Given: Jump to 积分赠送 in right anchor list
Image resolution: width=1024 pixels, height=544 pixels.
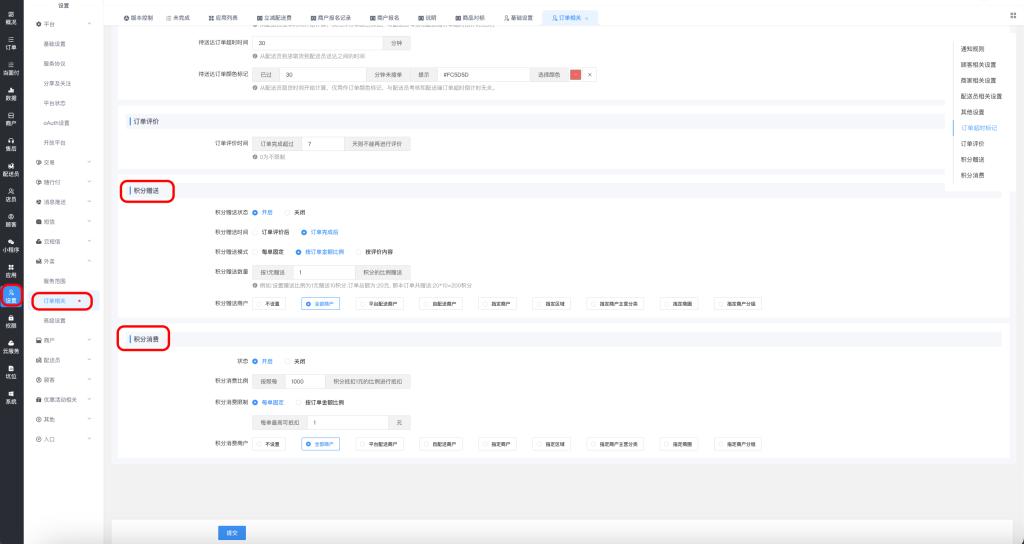Looking at the screenshot, I should coord(972,159).
